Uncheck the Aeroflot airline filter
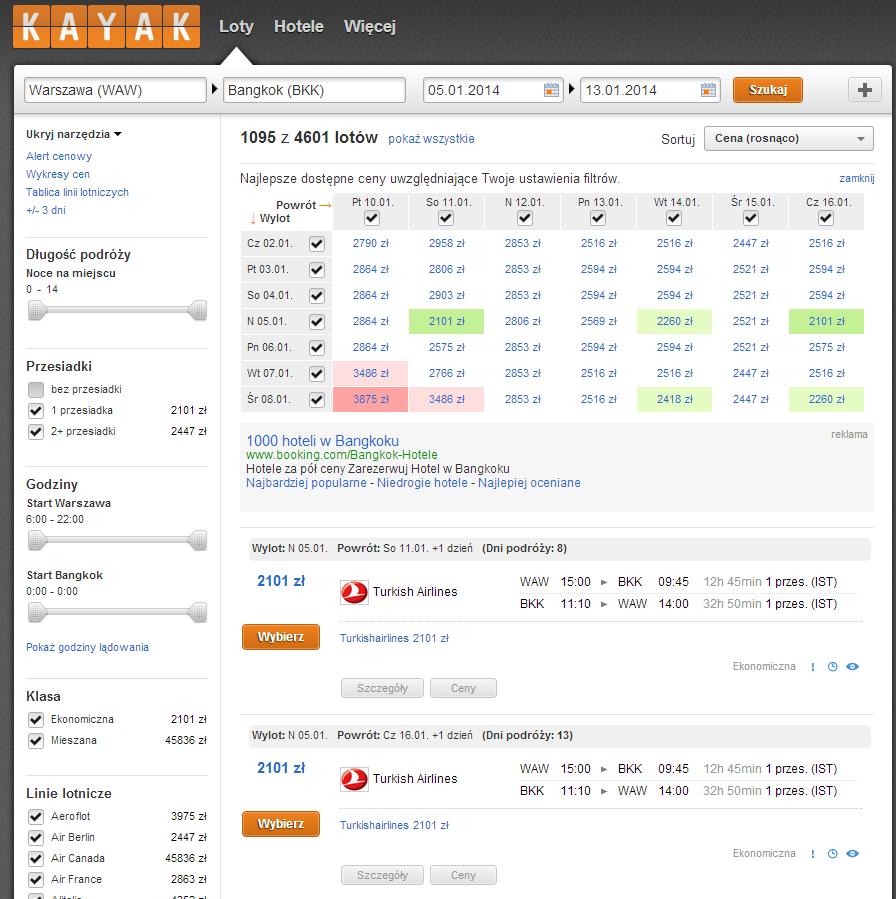 [x=36, y=816]
